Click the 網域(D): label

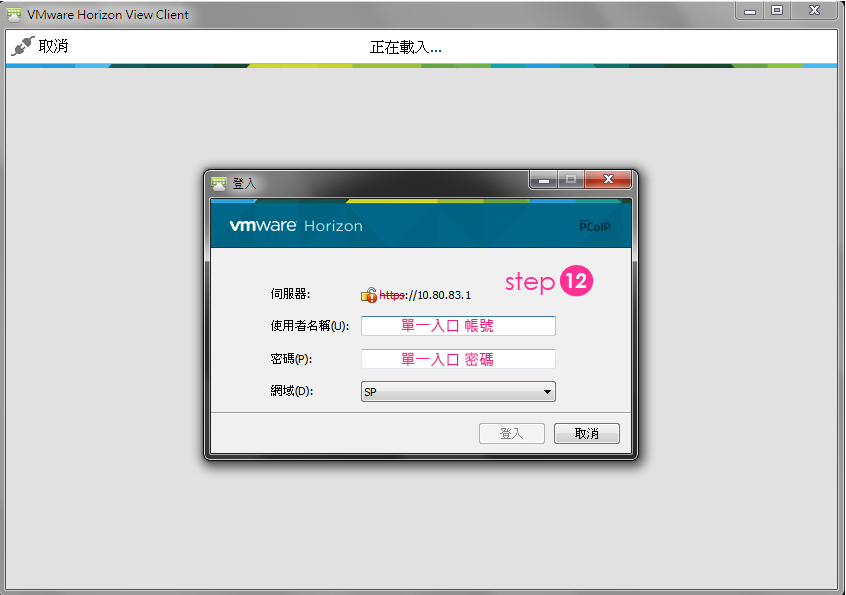(x=292, y=391)
